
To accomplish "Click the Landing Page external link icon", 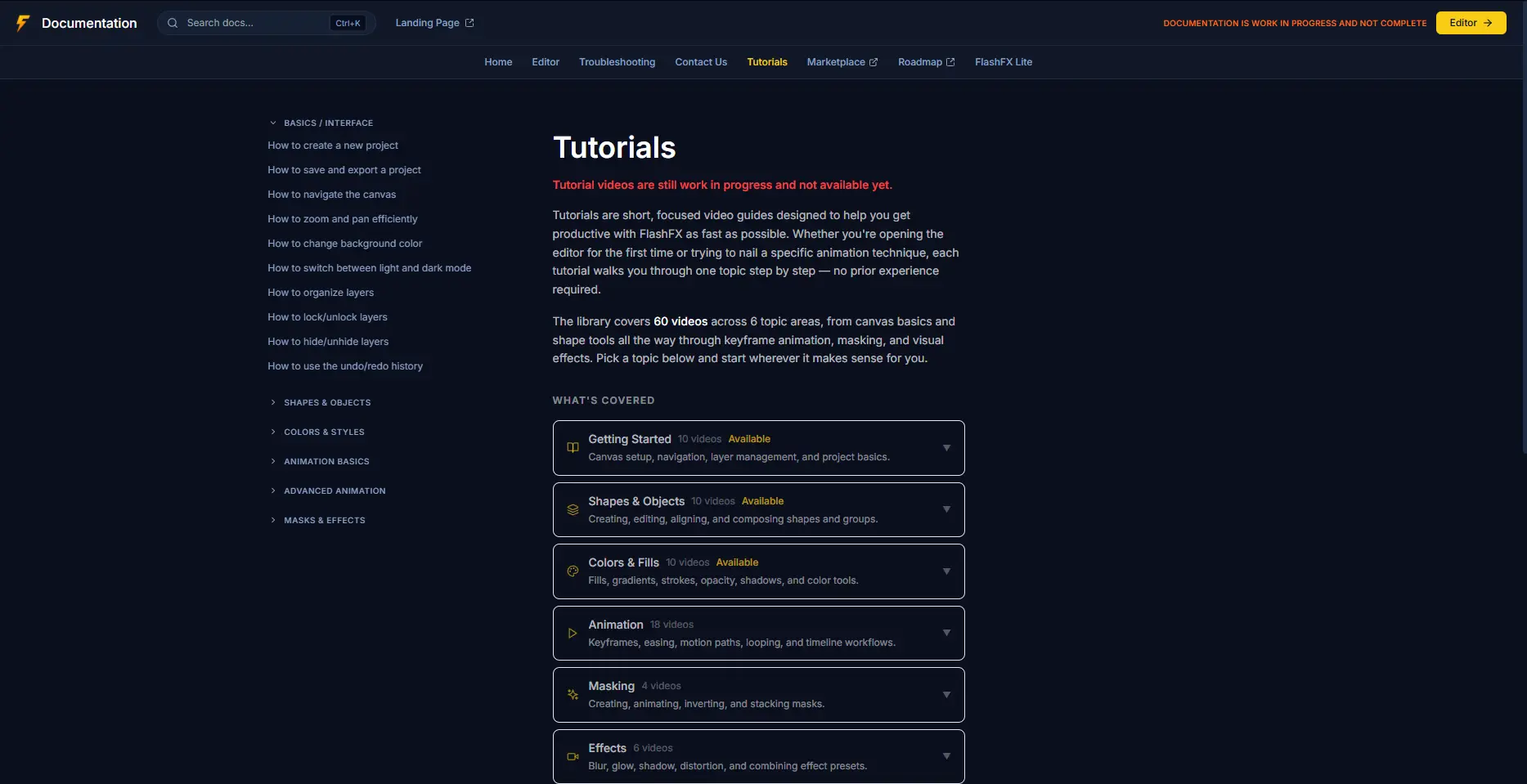I will coord(469,23).
